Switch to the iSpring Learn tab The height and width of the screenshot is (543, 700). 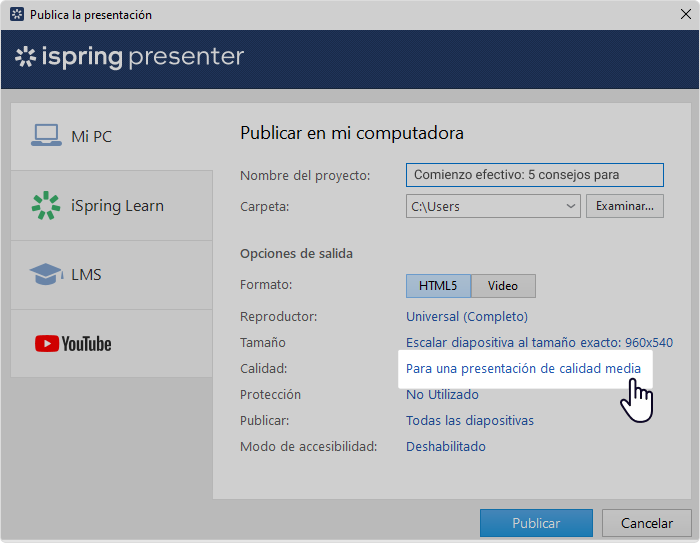point(112,205)
